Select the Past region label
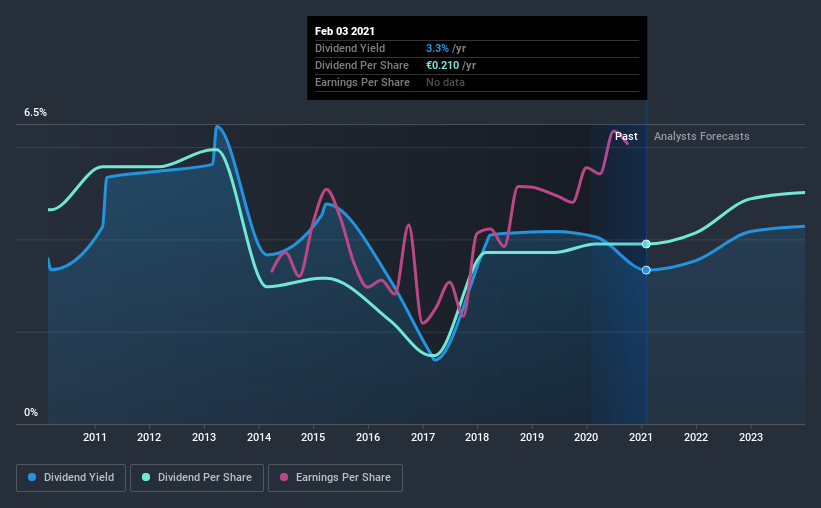This screenshot has height=508, width=821. point(626,136)
